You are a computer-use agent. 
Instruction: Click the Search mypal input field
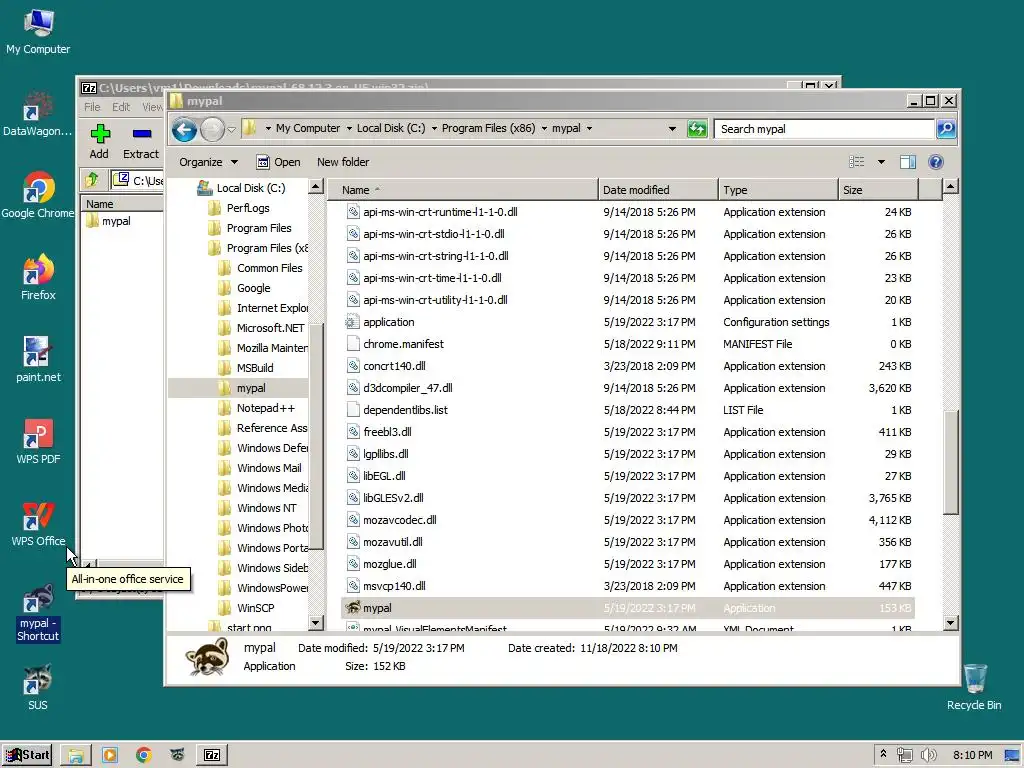coord(824,129)
